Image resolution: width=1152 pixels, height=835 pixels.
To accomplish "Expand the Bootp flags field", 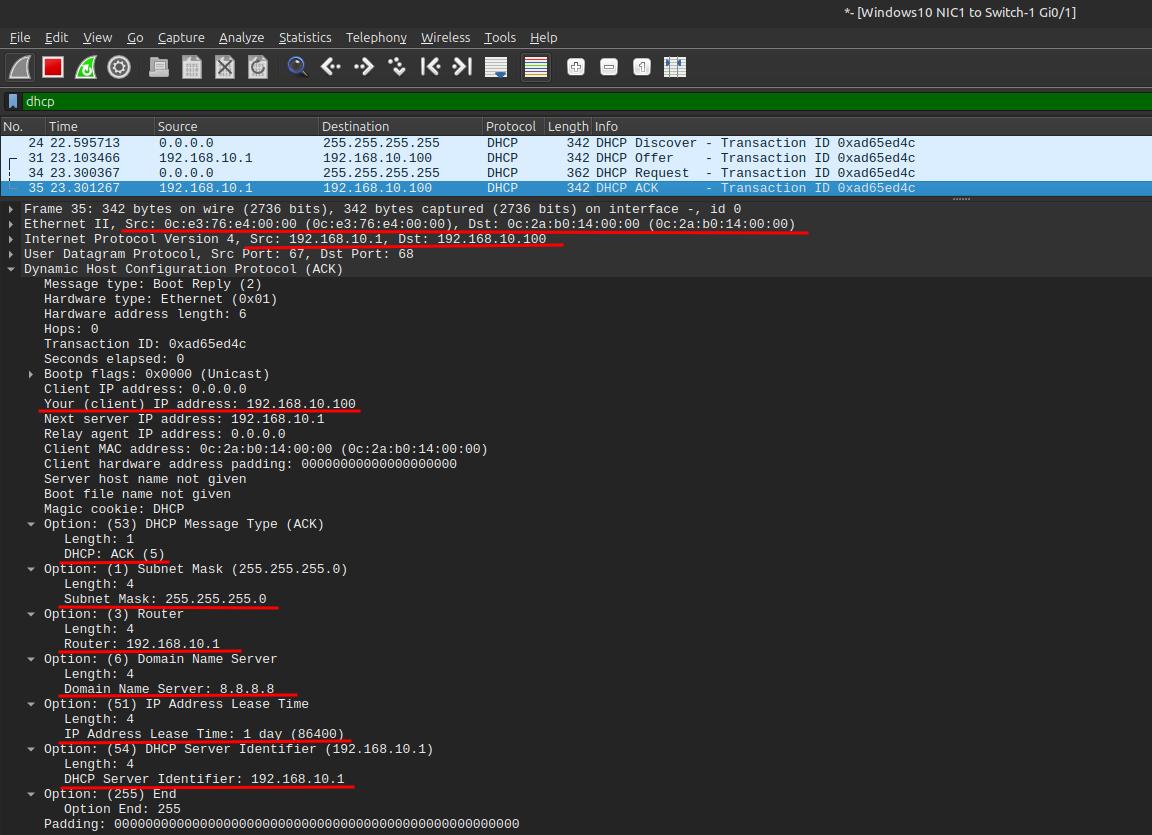I will [31, 374].
